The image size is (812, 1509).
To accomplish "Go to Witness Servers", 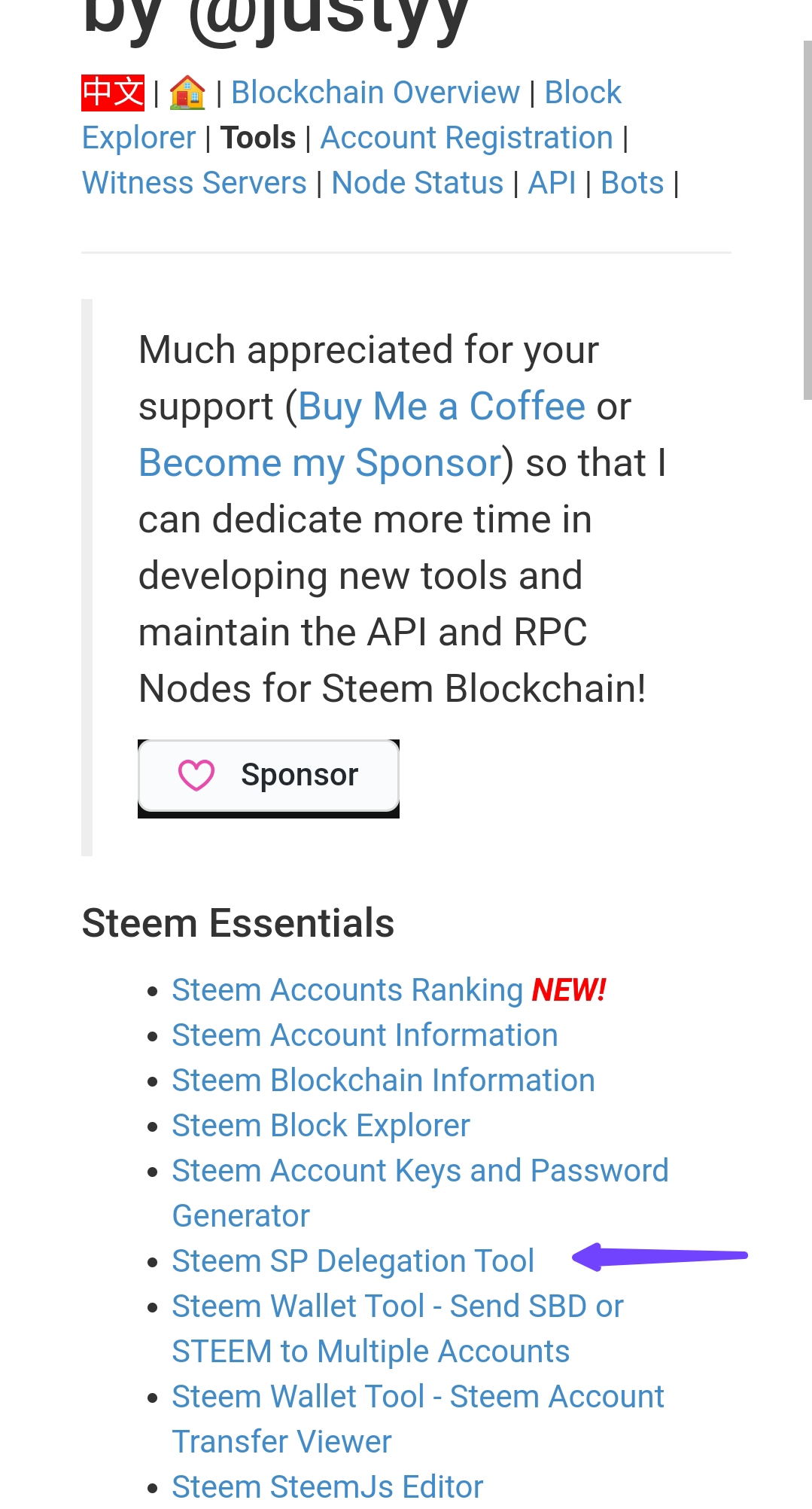I will point(194,183).
